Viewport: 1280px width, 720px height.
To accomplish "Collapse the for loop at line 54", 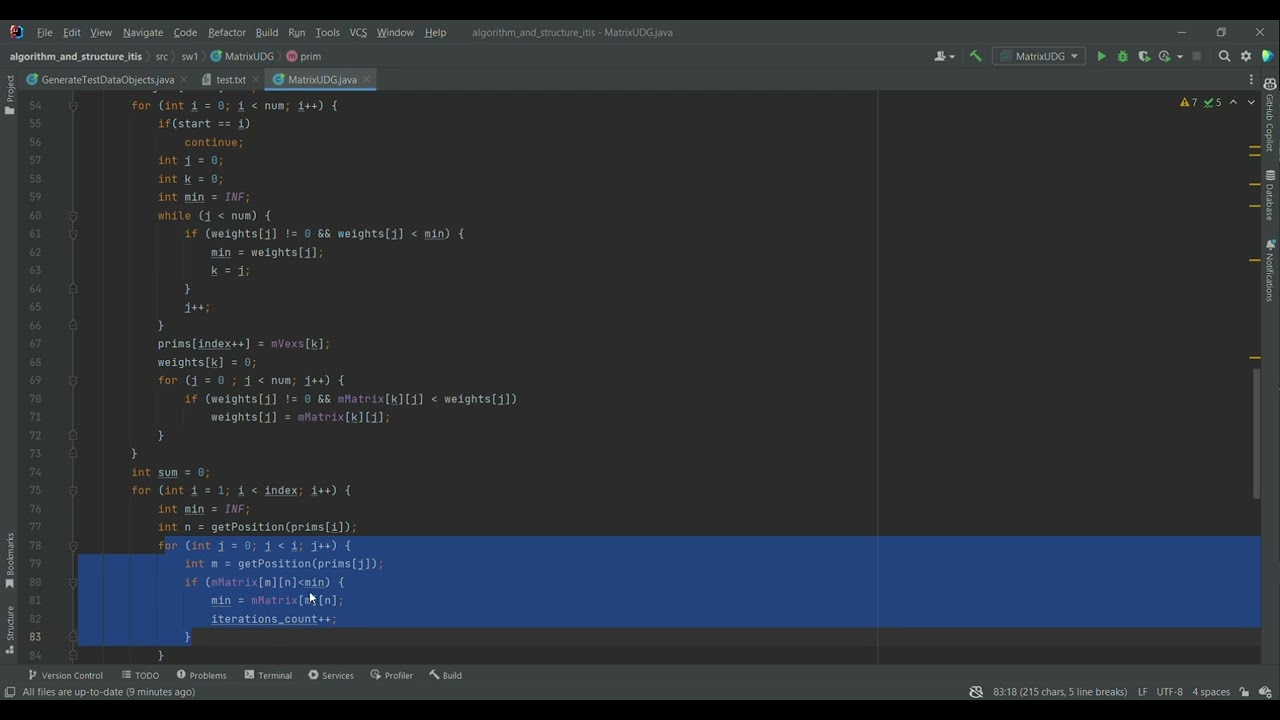I will click(x=73, y=106).
